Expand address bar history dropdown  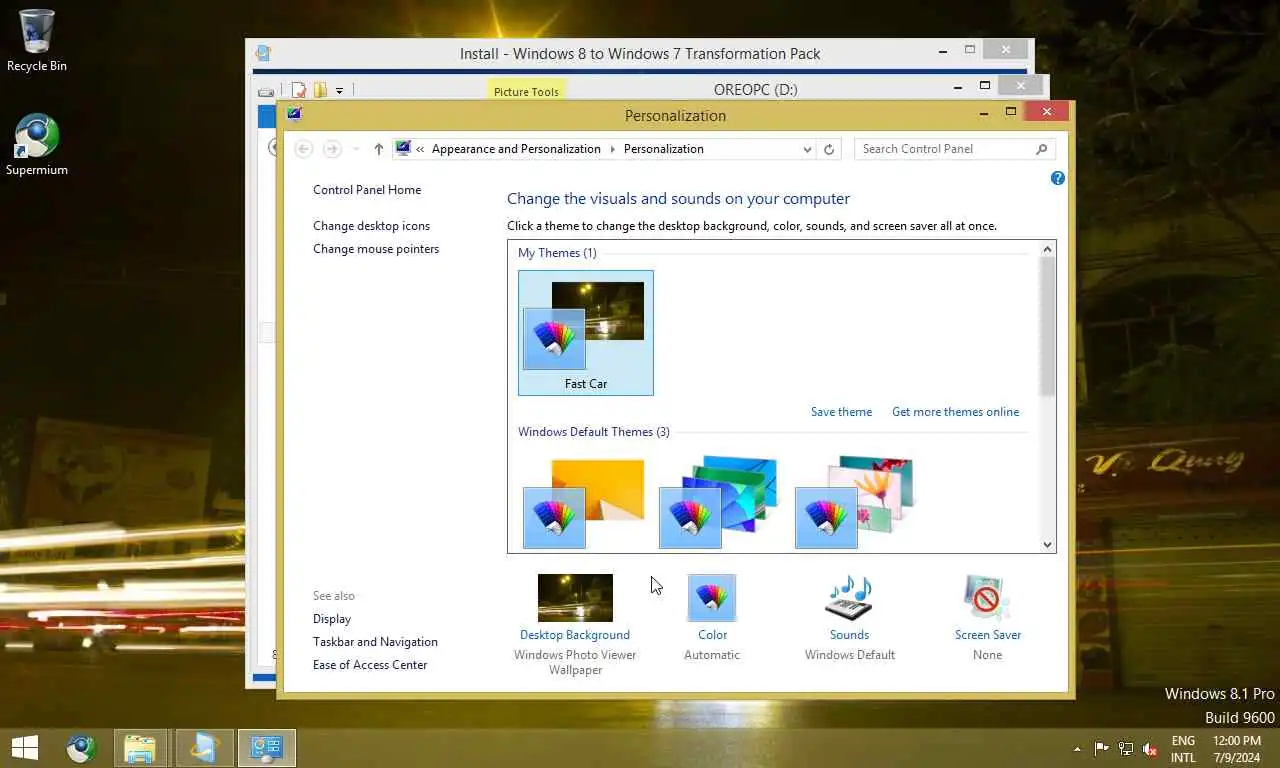pyautogui.click(x=807, y=149)
